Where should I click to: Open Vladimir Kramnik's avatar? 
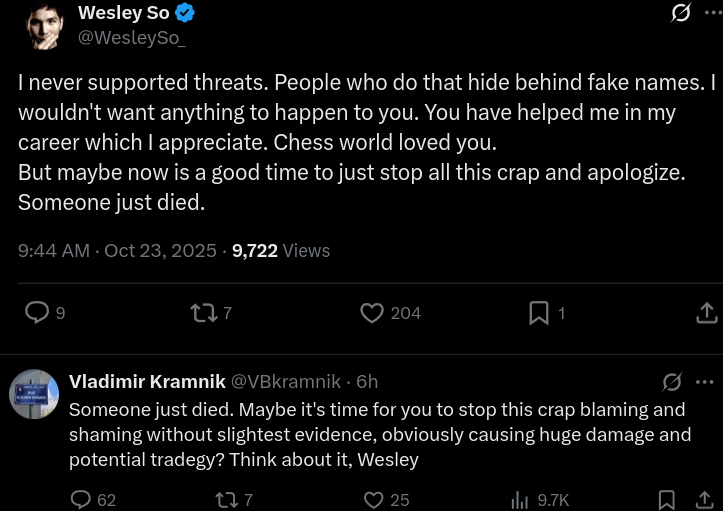click(x=34, y=393)
